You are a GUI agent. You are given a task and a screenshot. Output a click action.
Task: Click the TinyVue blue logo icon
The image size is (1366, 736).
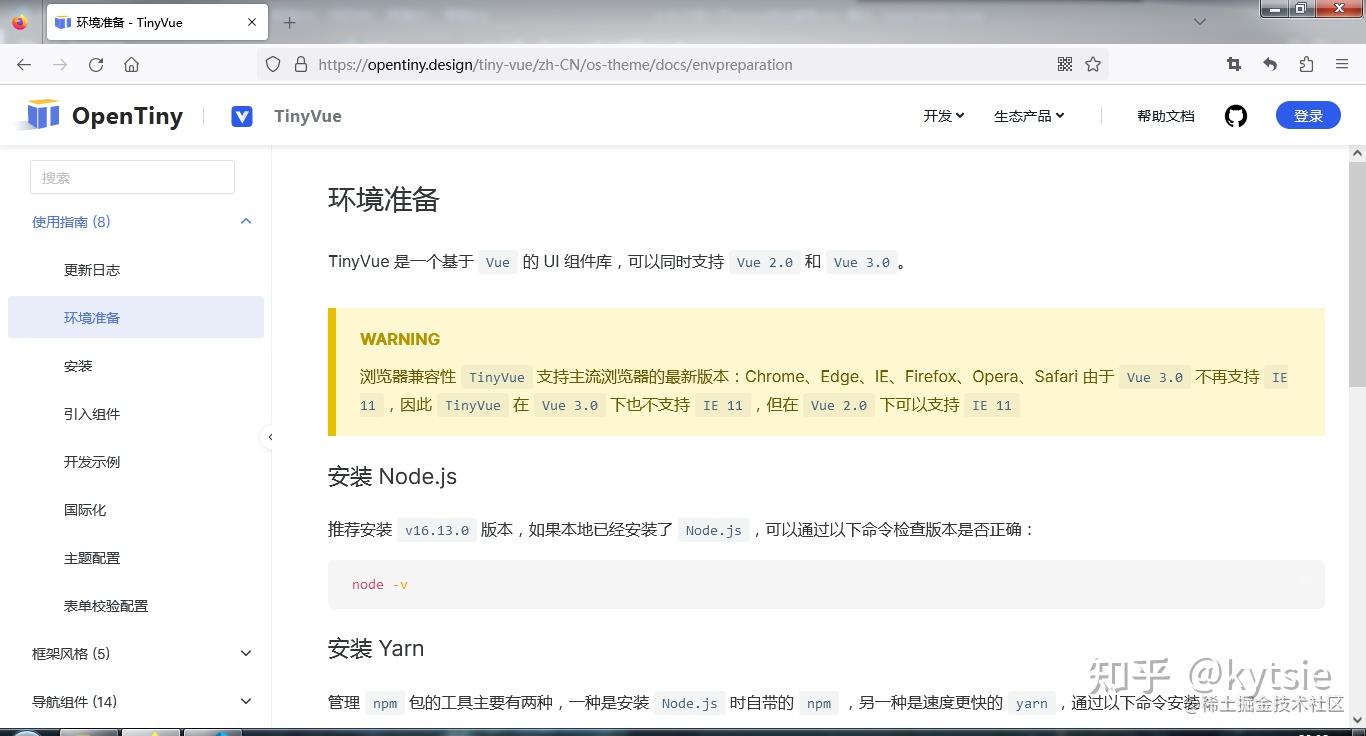click(x=242, y=116)
